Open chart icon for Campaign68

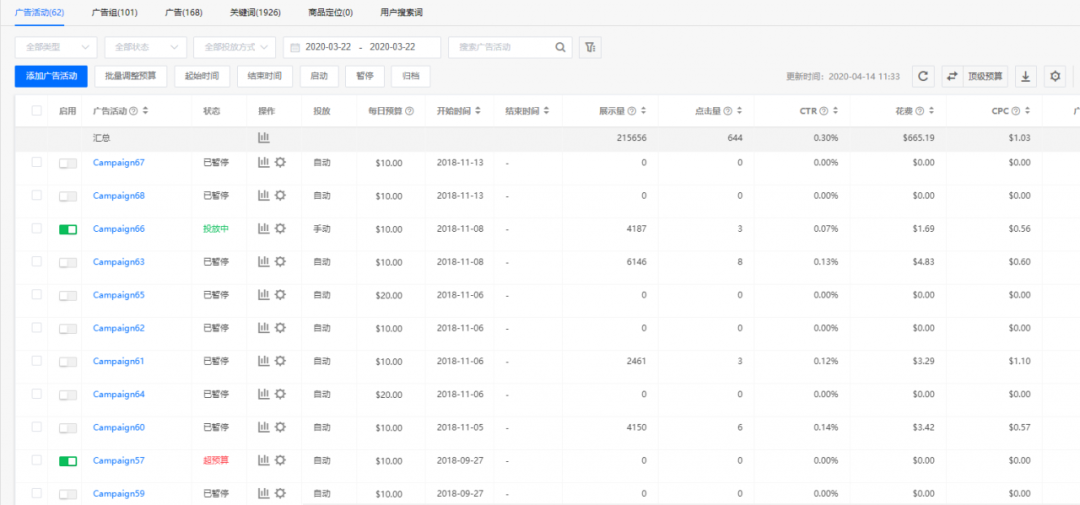pyautogui.click(x=263, y=195)
